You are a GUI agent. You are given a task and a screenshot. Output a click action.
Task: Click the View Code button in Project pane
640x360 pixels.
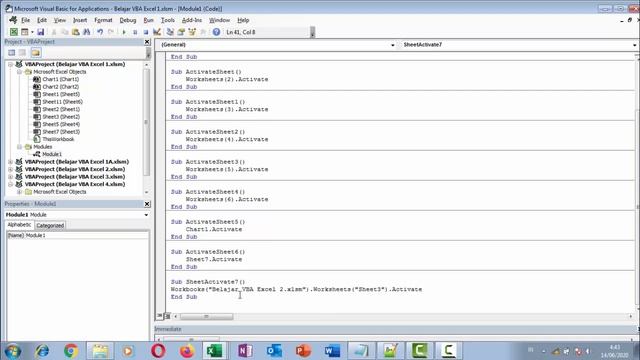tap(11, 52)
